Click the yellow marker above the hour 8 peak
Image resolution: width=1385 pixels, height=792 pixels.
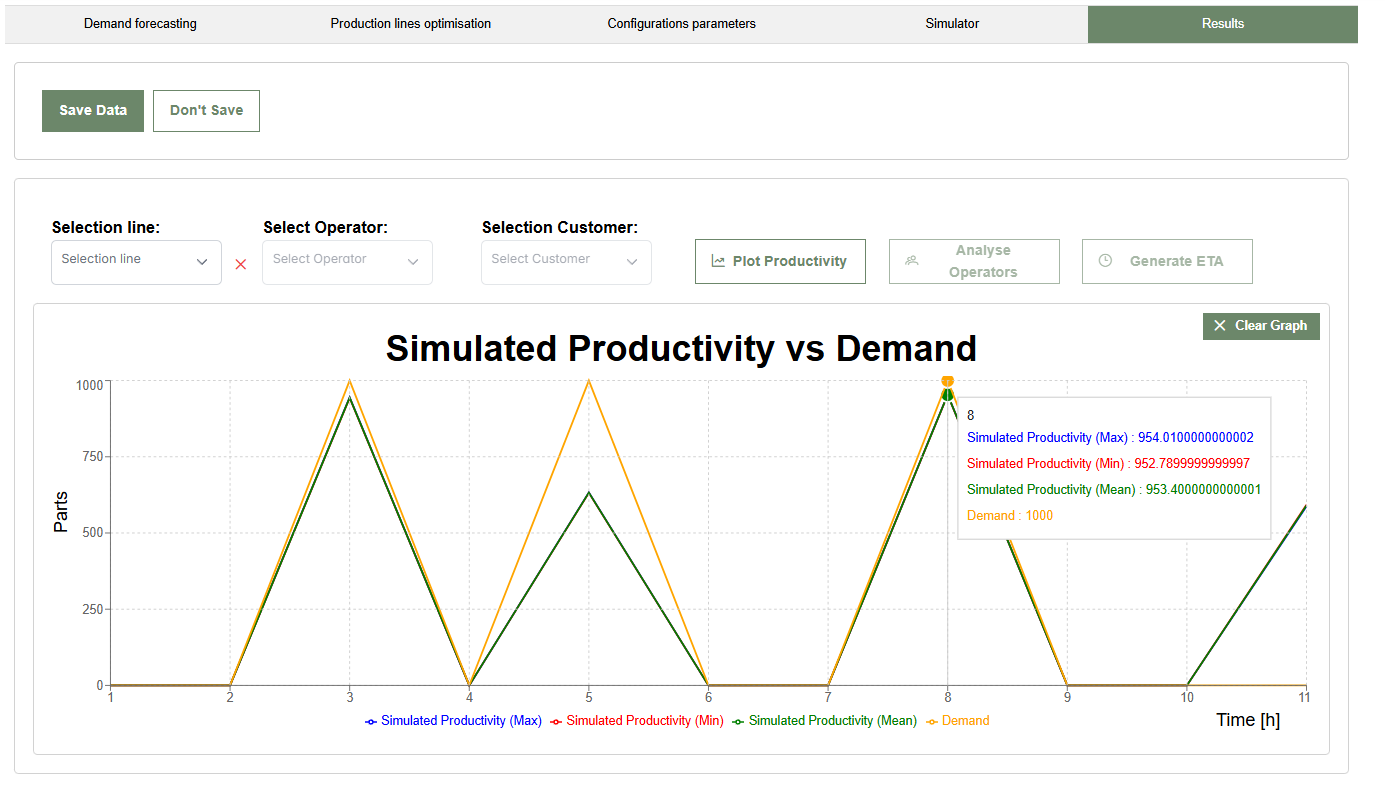947,381
